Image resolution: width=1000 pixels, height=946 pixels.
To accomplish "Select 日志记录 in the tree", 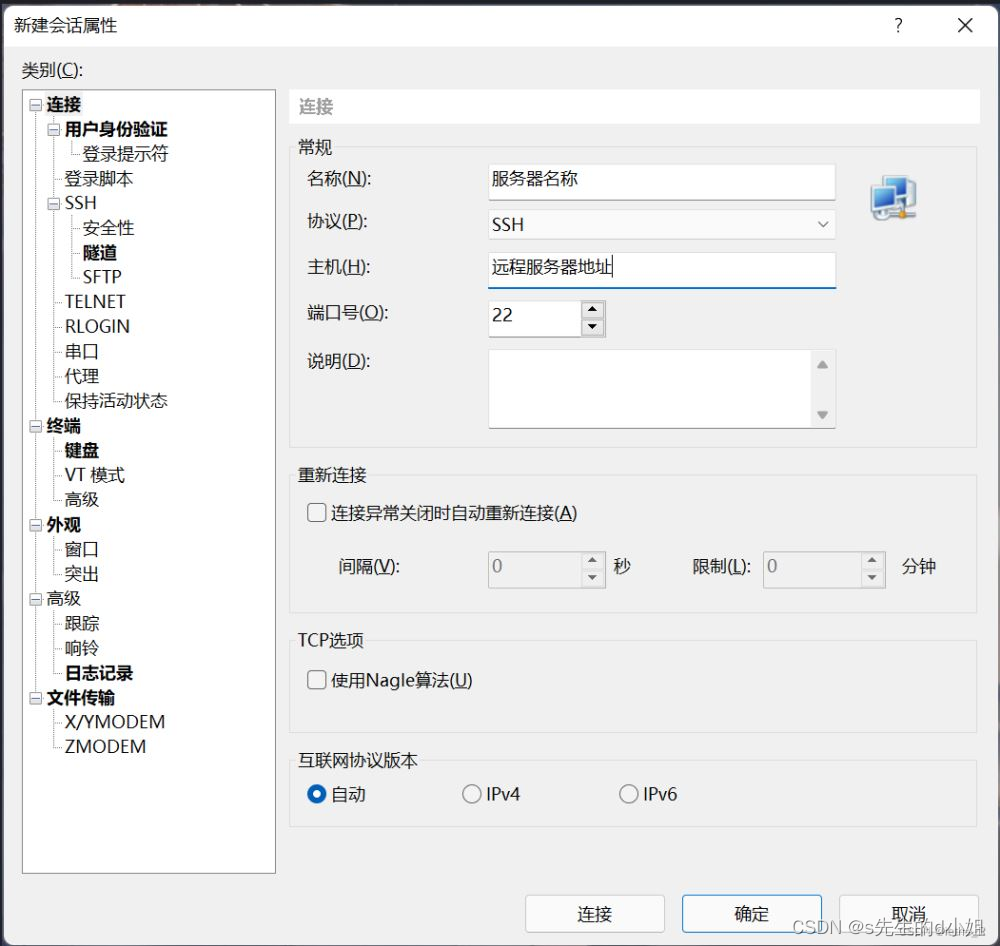I will pyautogui.click(x=99, y=673).
